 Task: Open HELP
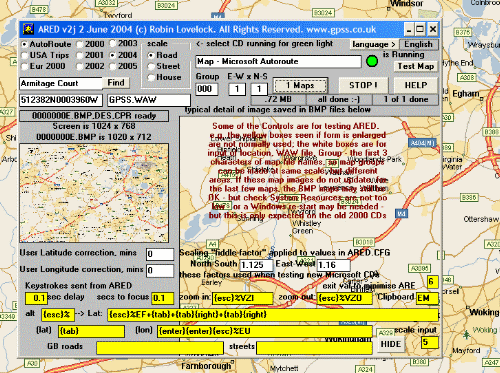pyautogui.click(x=416, y=85)
